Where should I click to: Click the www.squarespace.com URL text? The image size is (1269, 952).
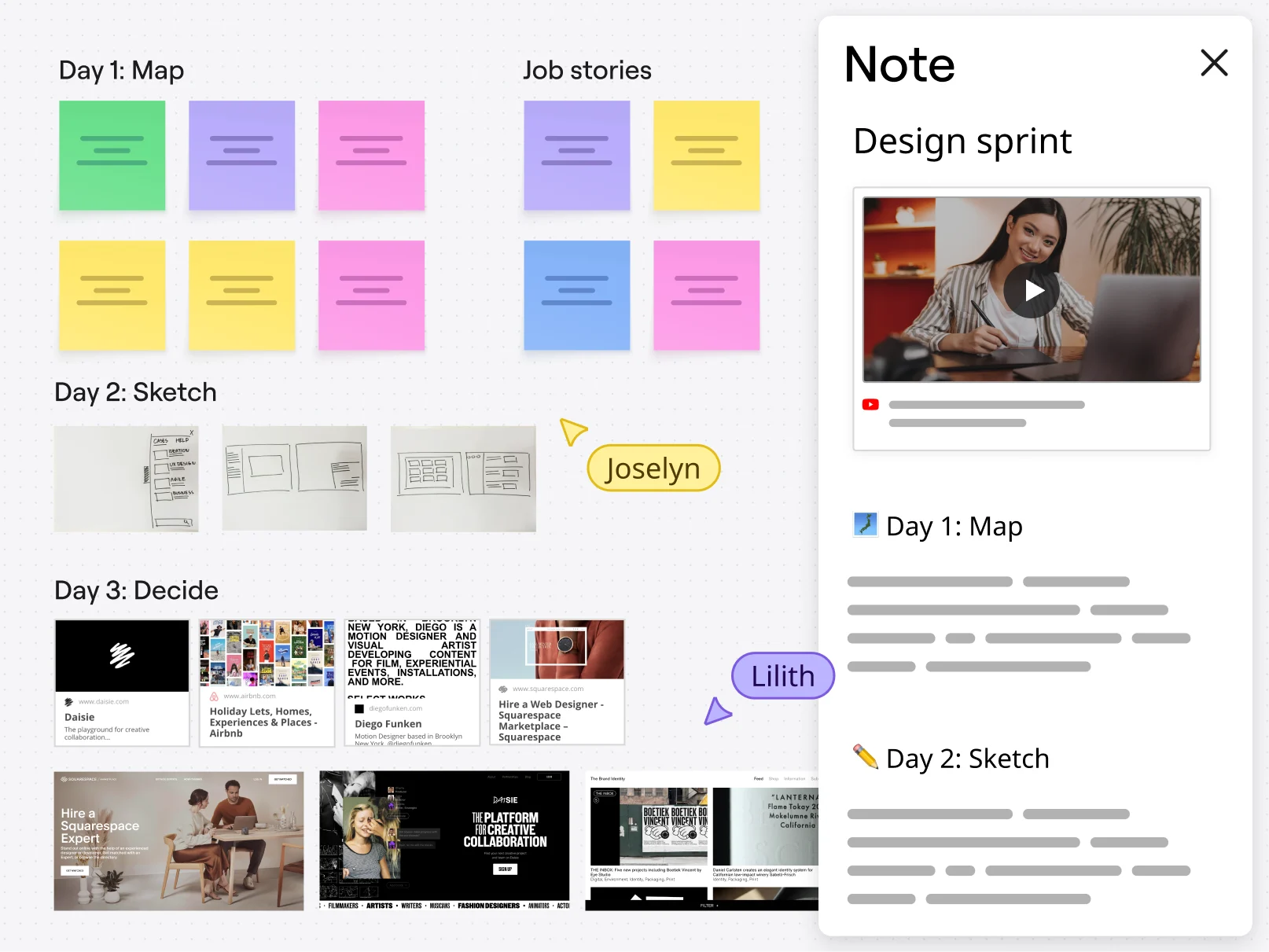pyautogui.click(x=548, y=689)
